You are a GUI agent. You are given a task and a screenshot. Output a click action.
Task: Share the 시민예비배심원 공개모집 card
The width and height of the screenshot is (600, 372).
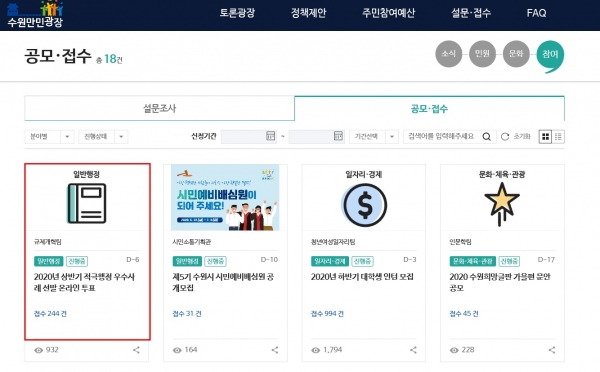275,350
